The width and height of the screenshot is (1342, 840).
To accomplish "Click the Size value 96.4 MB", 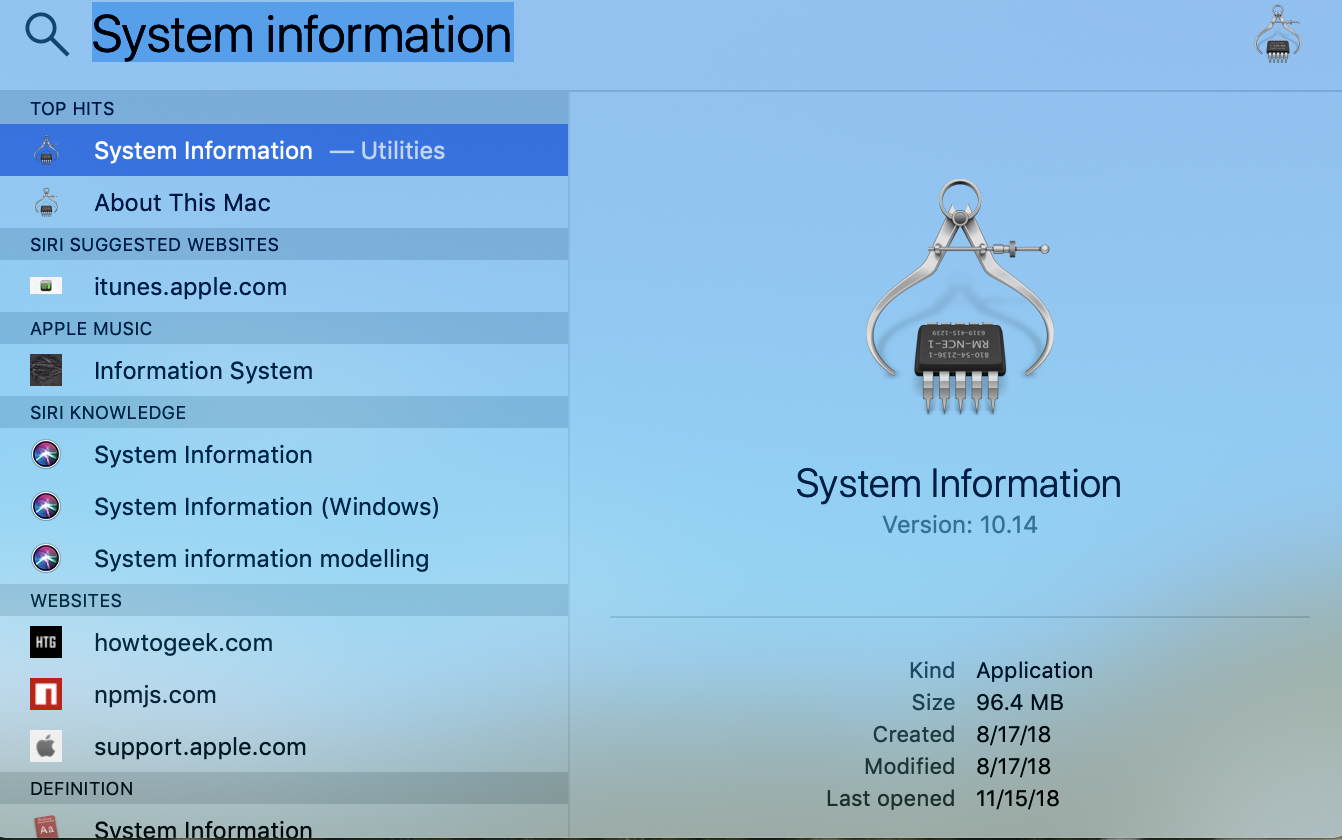I will pyautogui.click(x=1020, y=702).
